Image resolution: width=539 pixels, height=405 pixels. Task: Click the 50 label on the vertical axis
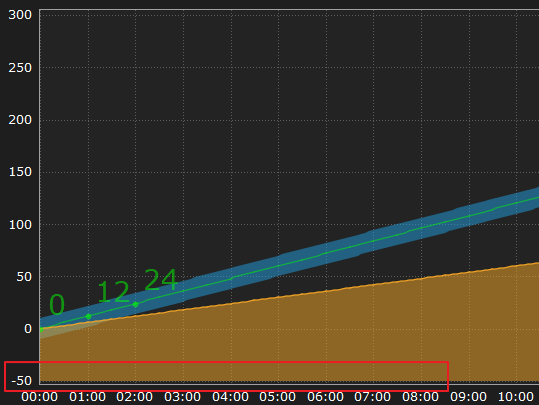coord(24,277)
